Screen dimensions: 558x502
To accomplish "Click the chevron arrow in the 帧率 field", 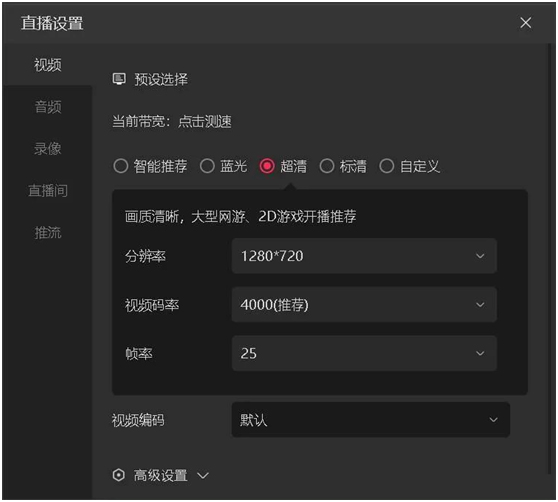I will pos(480,353).
